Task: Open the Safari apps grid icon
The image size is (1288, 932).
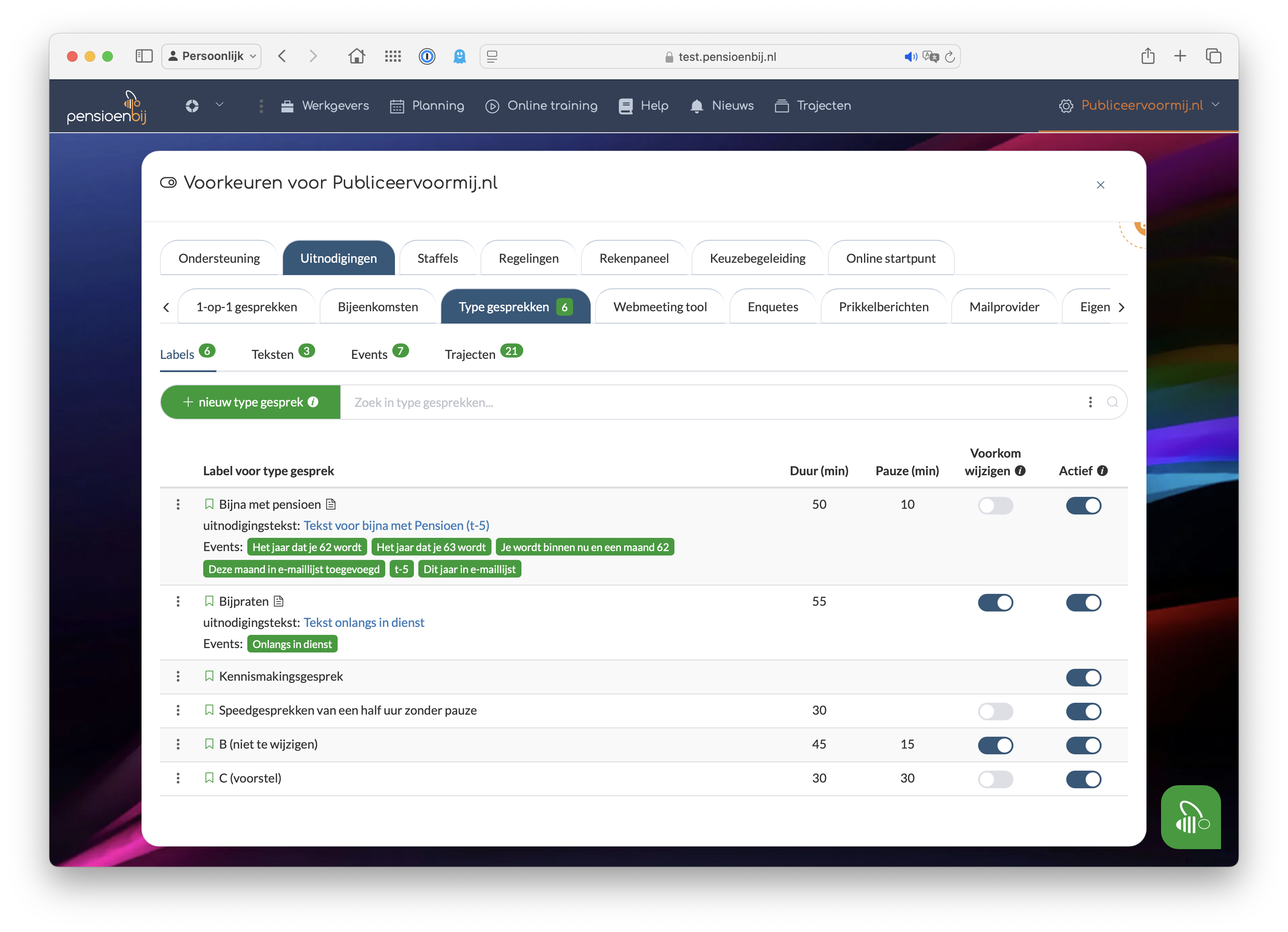Action: (392, 56)
